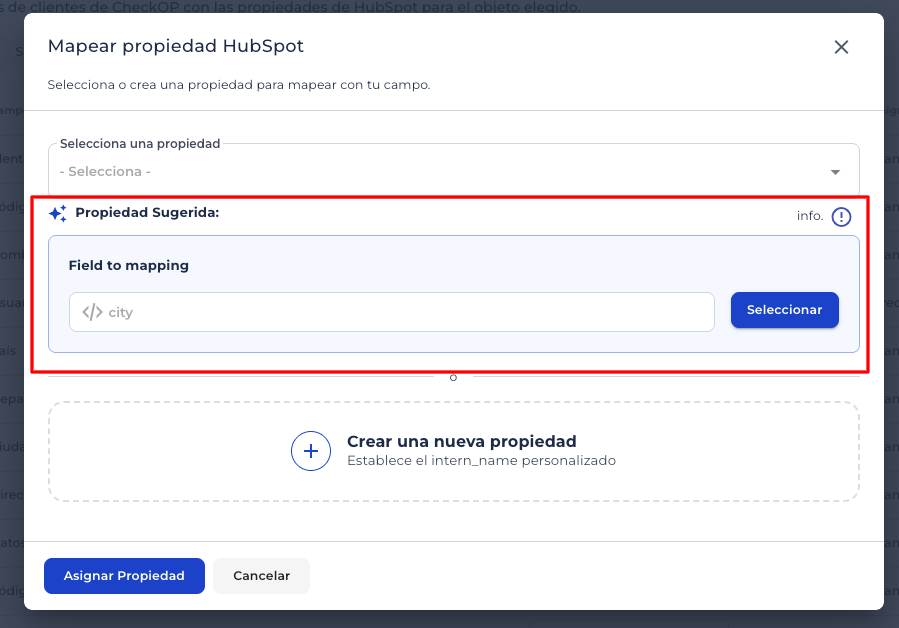Screen dimensions: 899x628
Task: Click the 'Selecciona una propiedad' field label
Action: tap(140, 144)
